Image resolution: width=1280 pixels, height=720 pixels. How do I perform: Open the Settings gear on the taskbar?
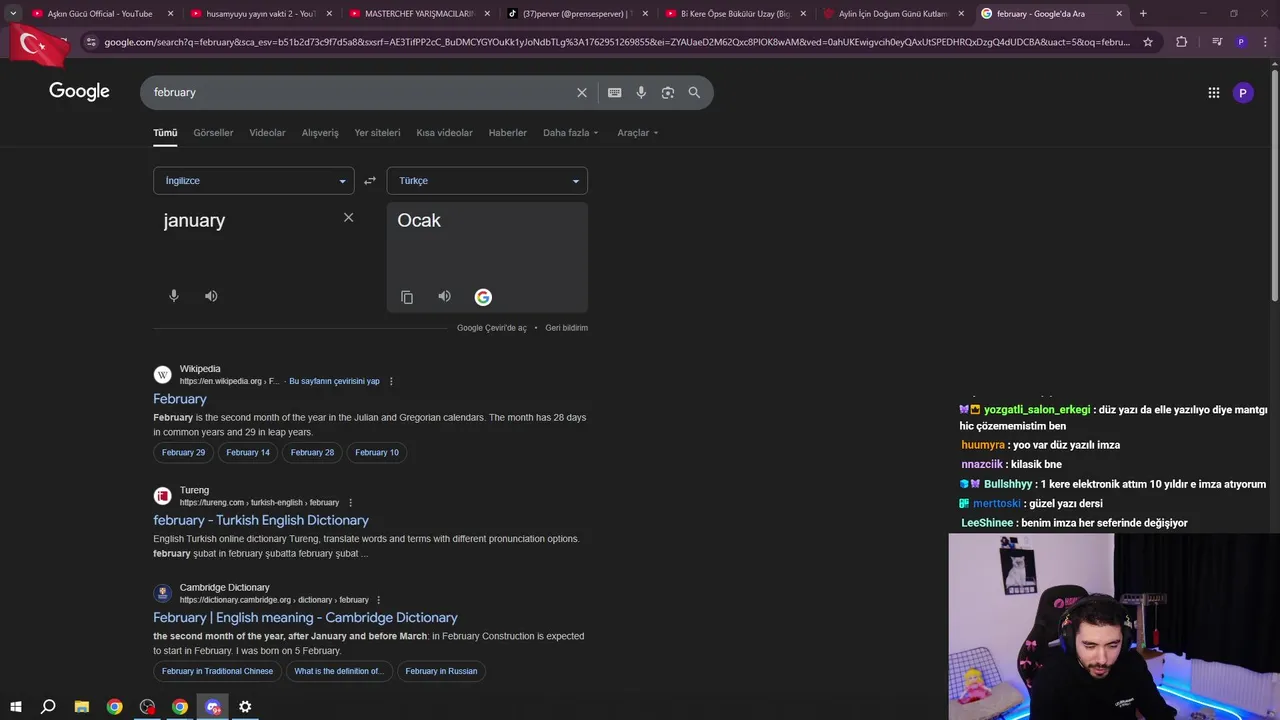point(245,707)
